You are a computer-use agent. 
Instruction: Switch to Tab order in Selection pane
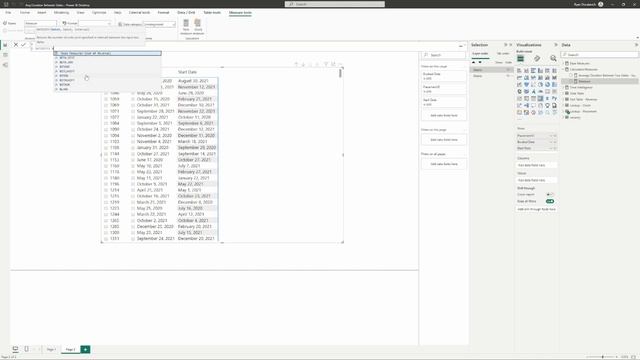click(x=503, y=53)
